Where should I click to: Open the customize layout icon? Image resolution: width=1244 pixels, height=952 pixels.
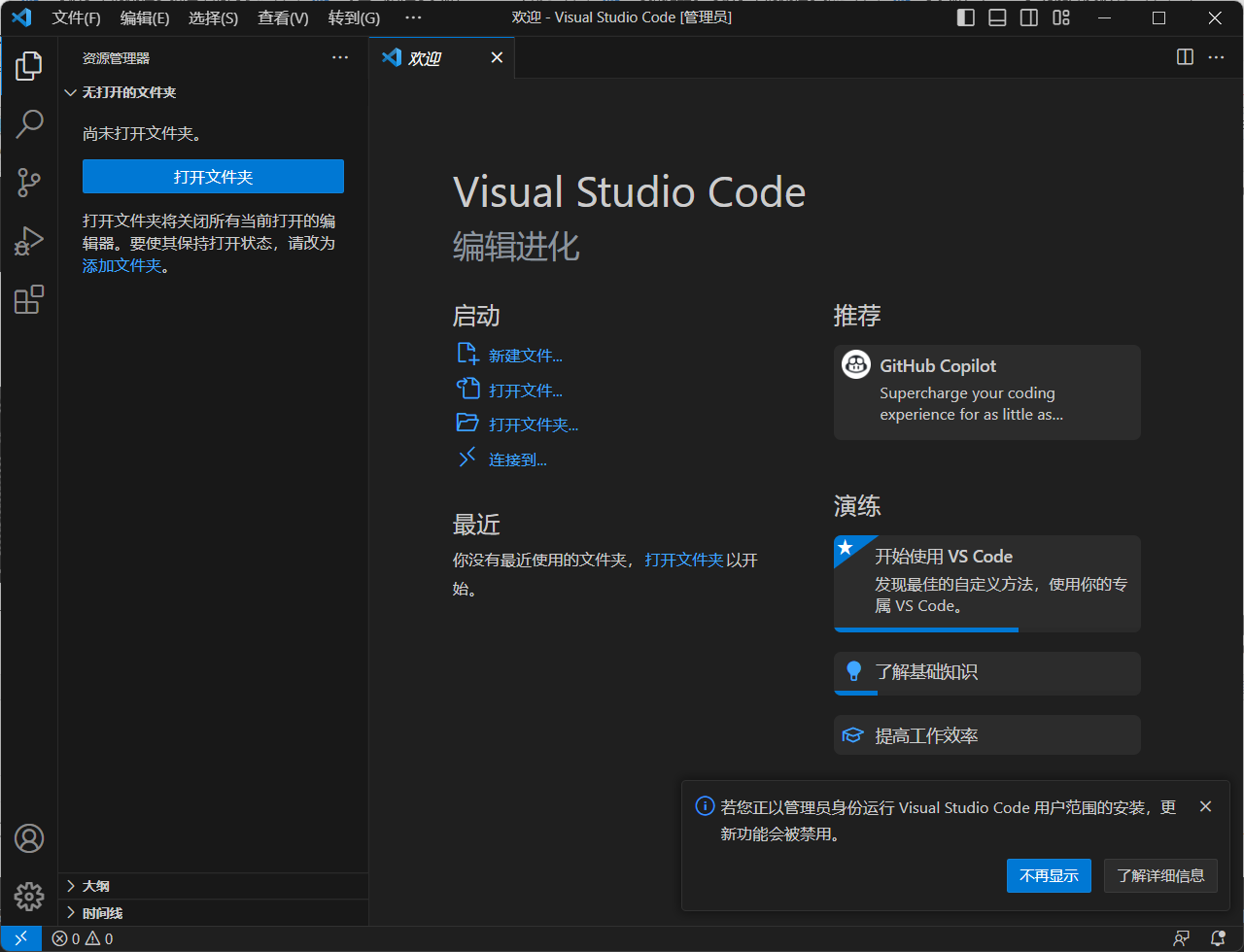[x=1060, y=17]
